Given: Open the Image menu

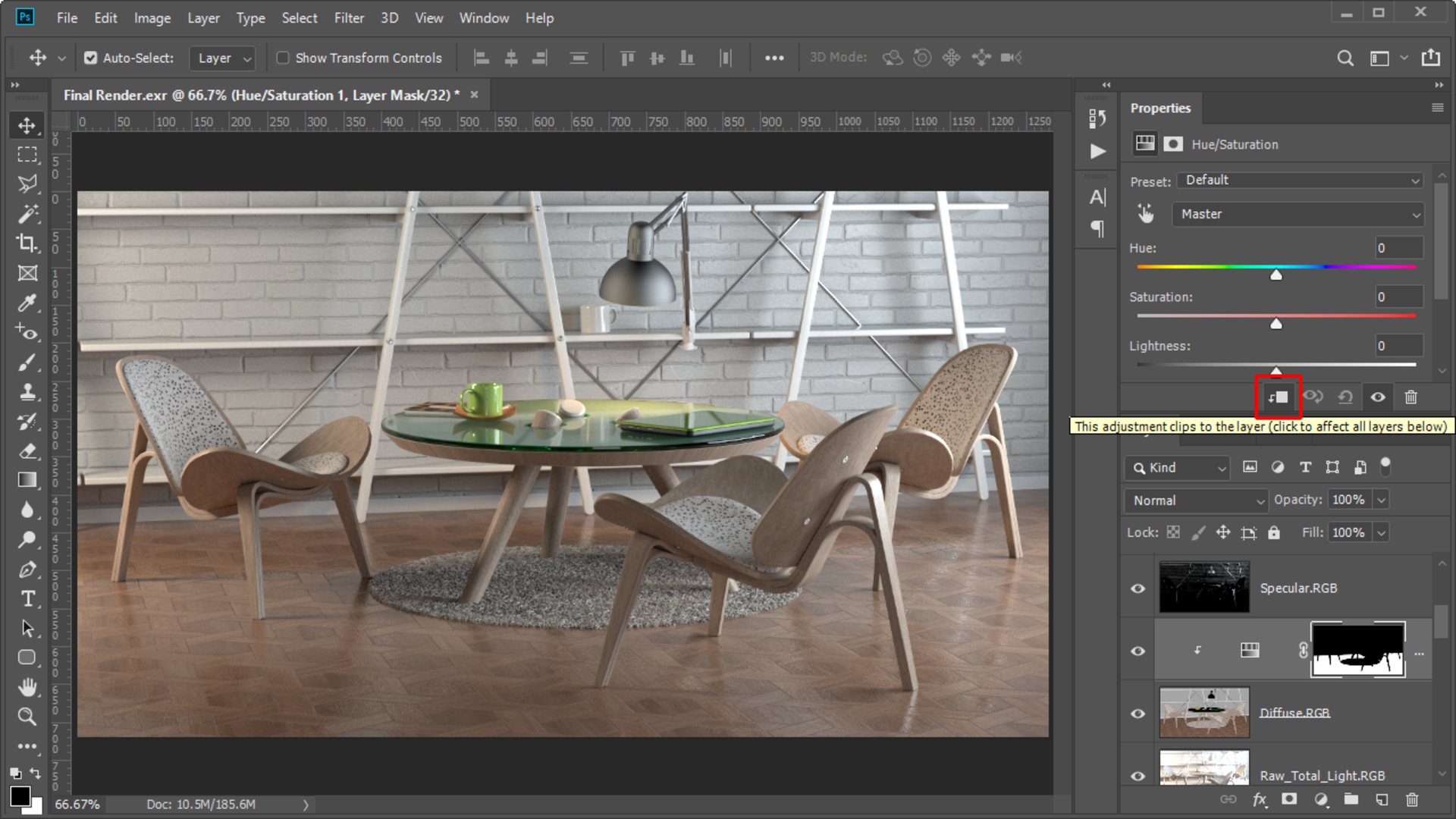Looking at the screenshot, I should [152, 17].
